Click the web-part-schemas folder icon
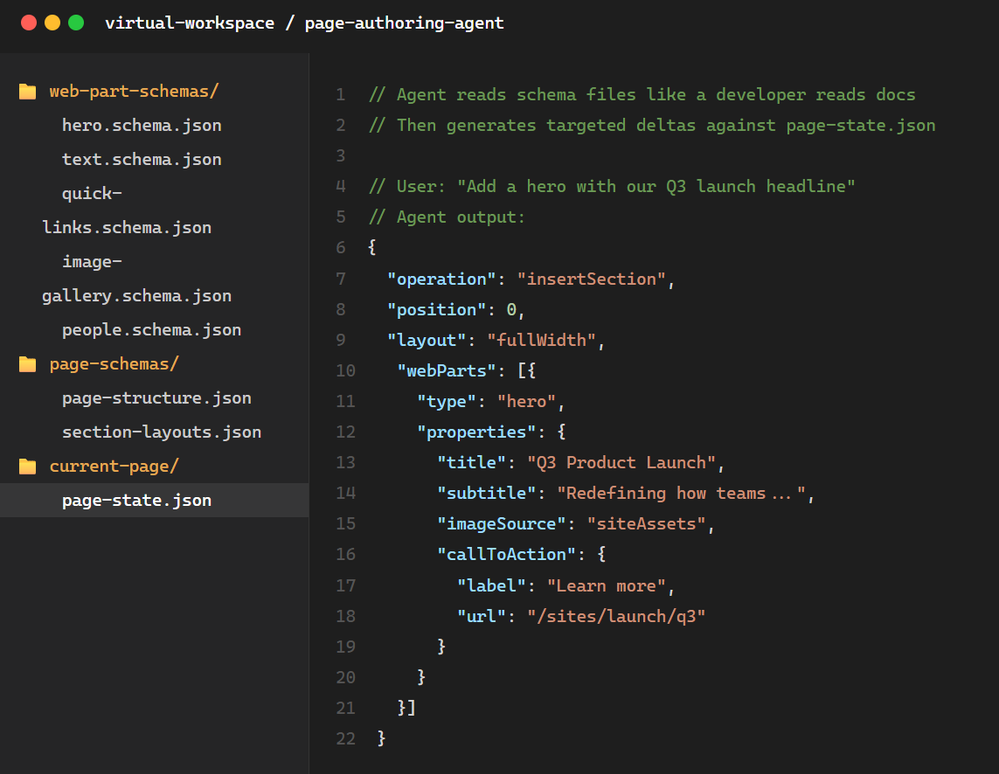 28,92
